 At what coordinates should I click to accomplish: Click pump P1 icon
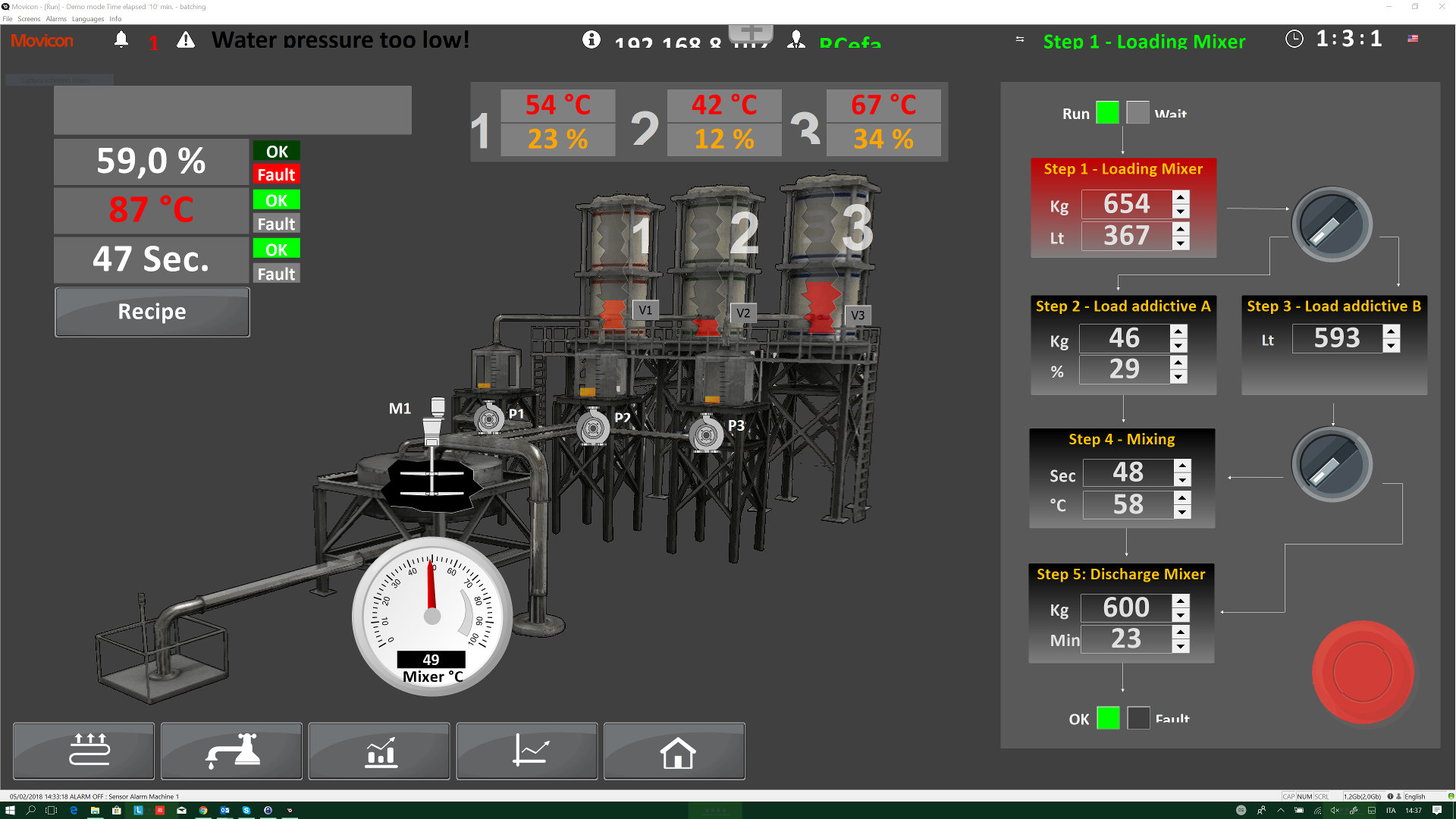489,418
